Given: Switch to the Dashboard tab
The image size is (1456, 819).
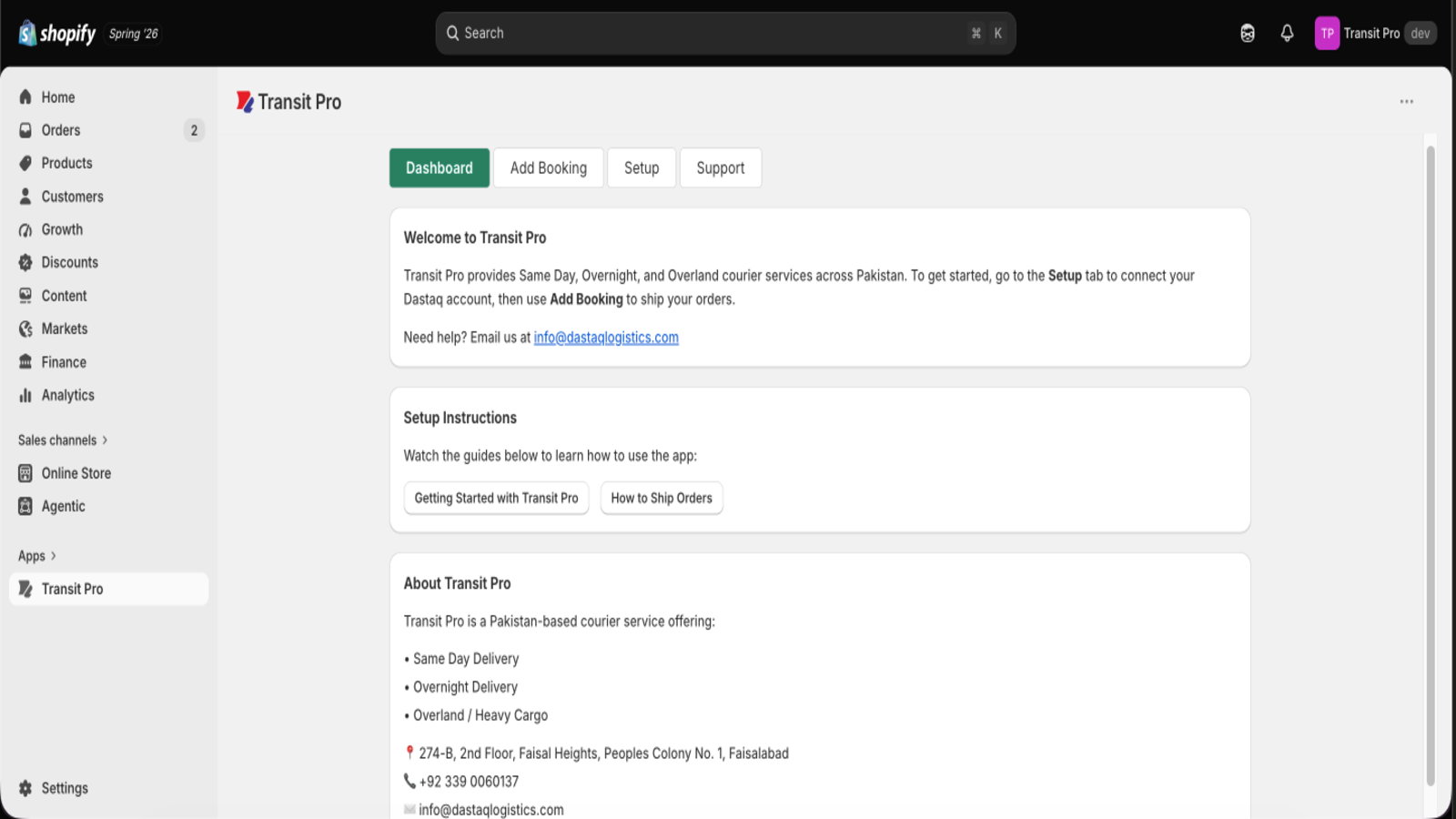Looking at the screenshot, I should (x=440, y=168).
